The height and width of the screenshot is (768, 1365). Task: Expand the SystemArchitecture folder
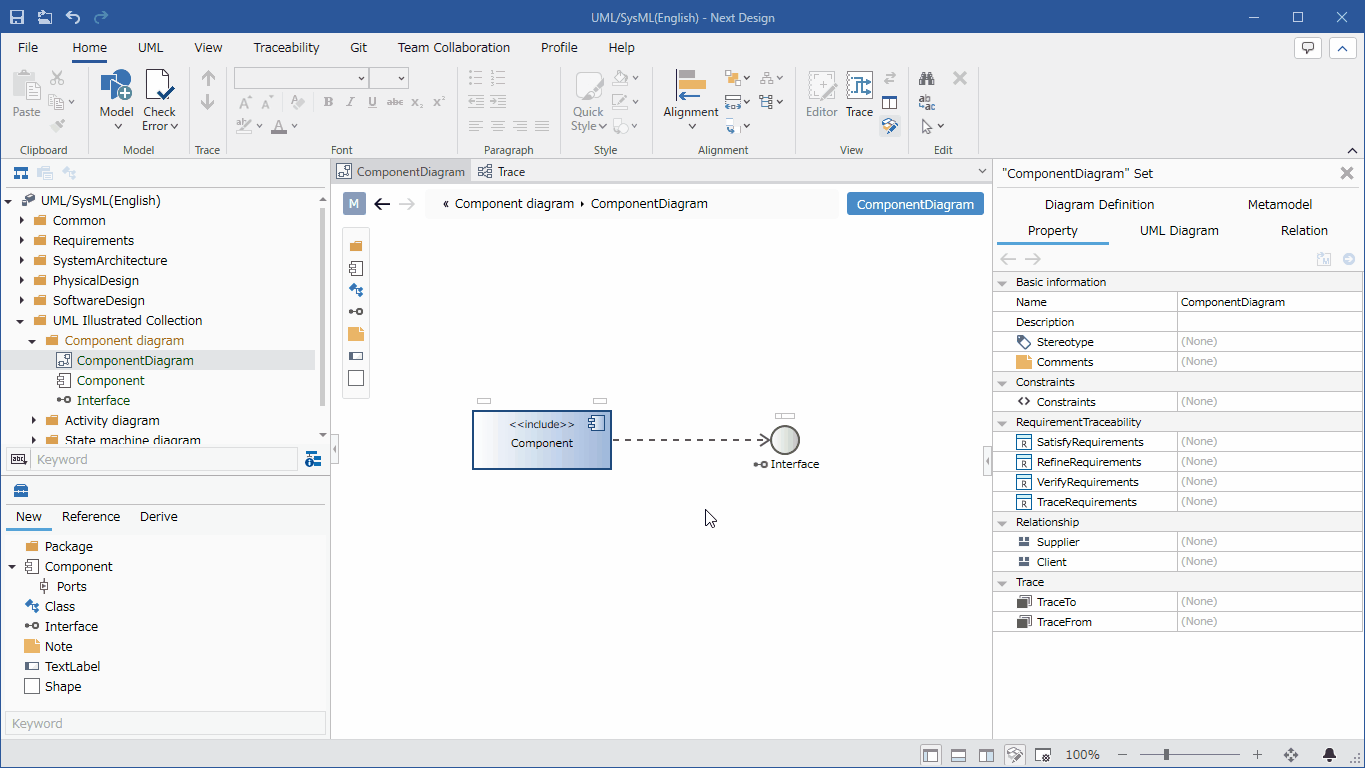pos(22,260)
